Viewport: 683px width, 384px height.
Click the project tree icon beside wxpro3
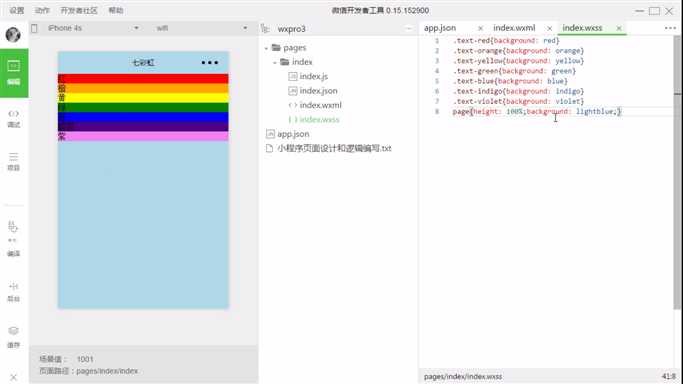(x=265, y=29)
